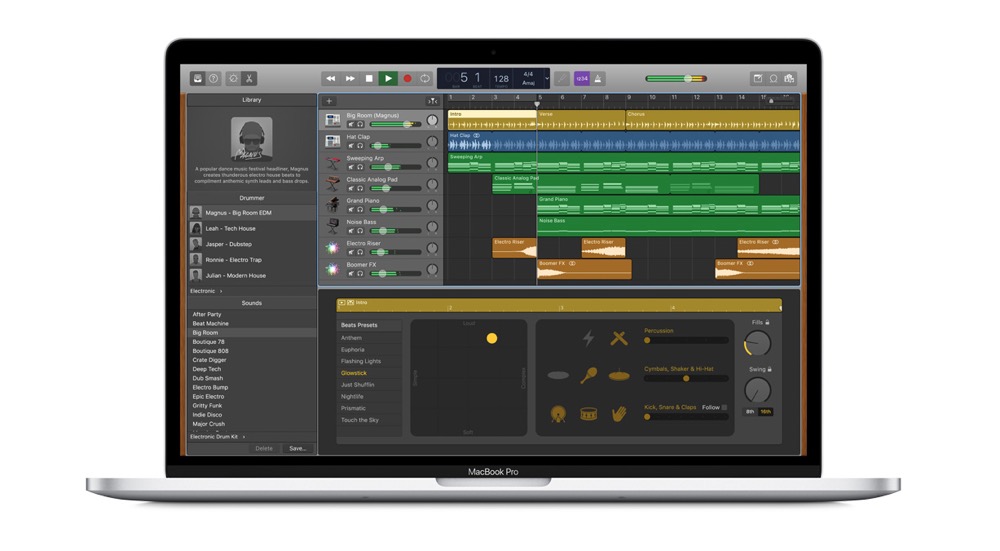Image resolution: width=1000 pixels, height=551 pixels.
Task: Open the Editors scissors button
Action: pos(249,78)
